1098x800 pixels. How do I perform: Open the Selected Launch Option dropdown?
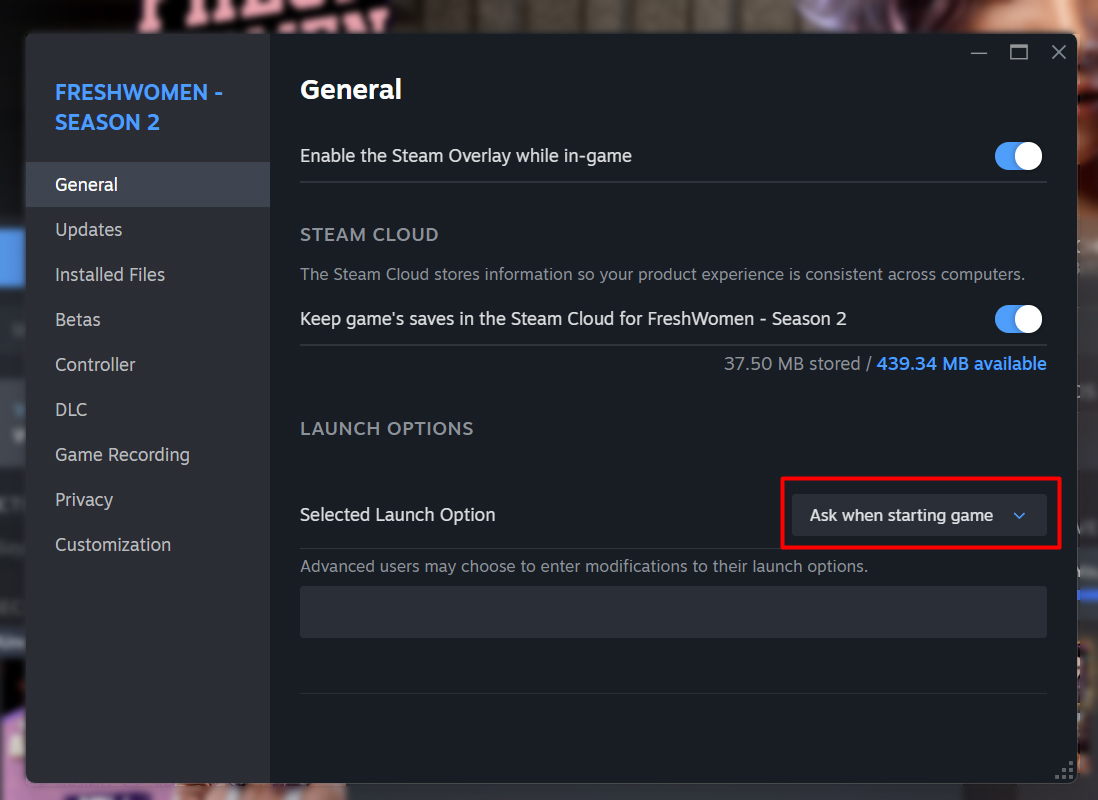(918, 516)
